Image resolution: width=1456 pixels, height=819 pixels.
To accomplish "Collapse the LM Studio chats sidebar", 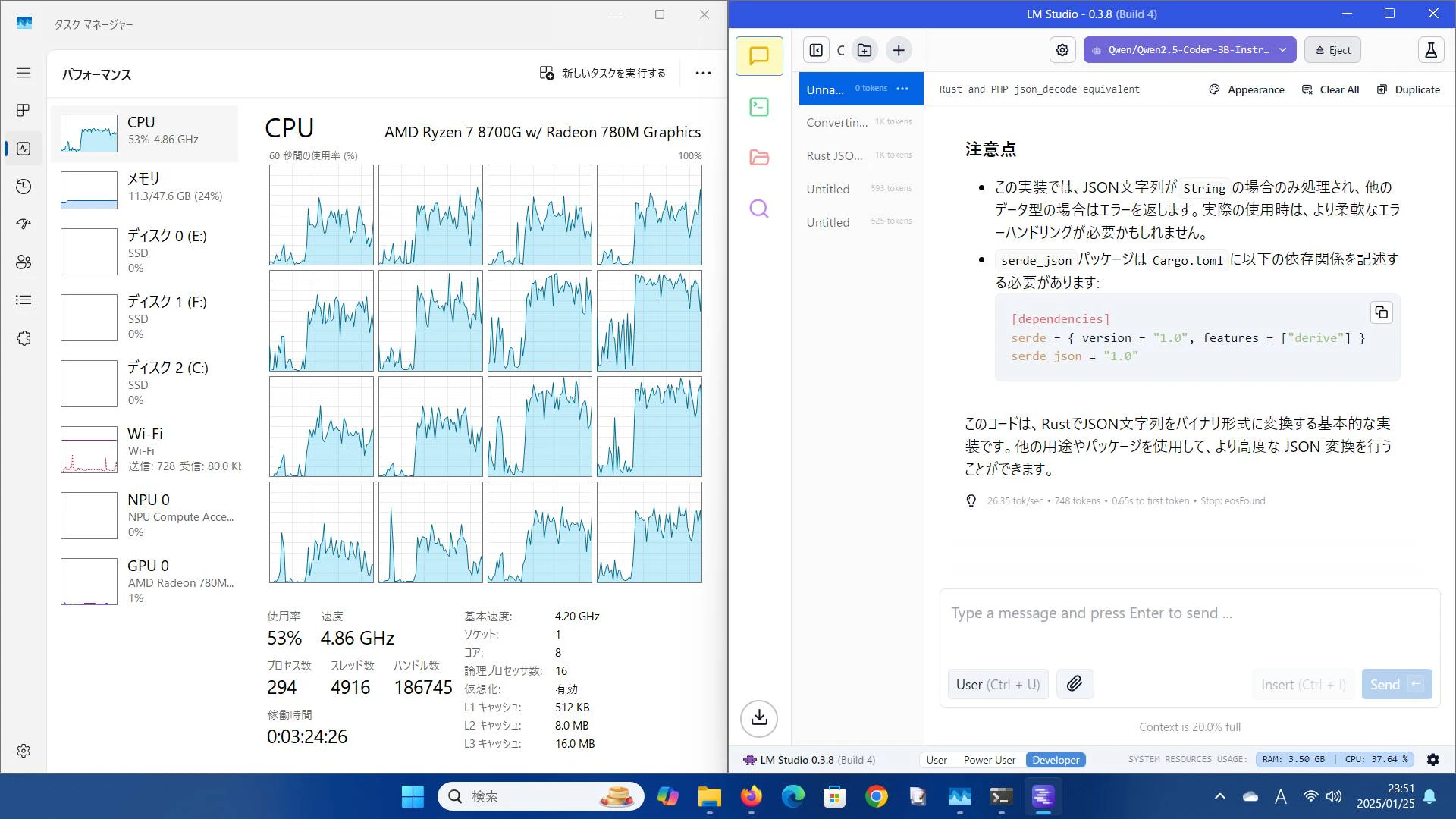I will [x=816, y=50].
